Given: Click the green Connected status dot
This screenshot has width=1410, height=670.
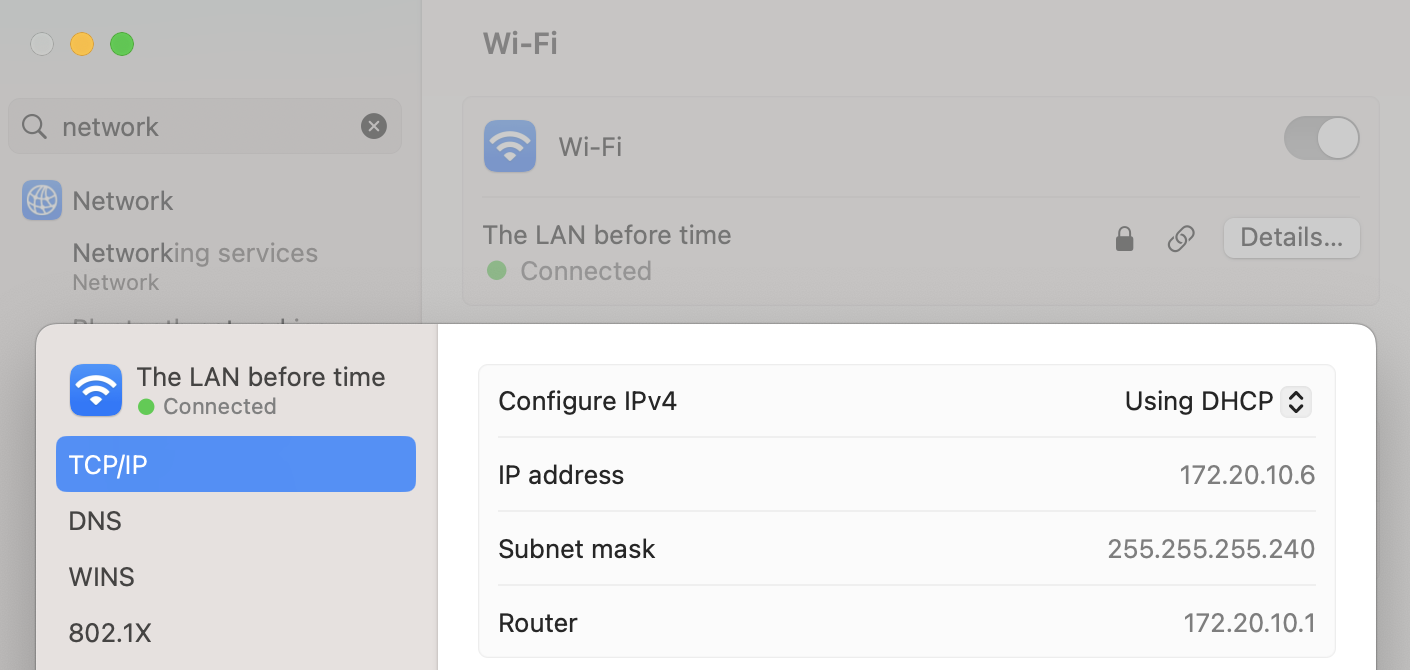Looking at the screenshot, I should (x=496, y=271).
